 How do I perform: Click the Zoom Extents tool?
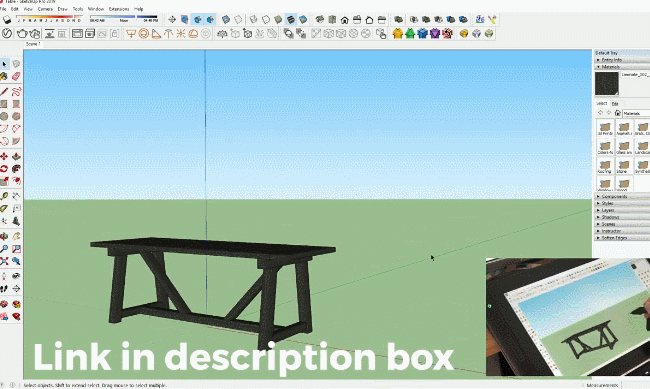point(4,261)
